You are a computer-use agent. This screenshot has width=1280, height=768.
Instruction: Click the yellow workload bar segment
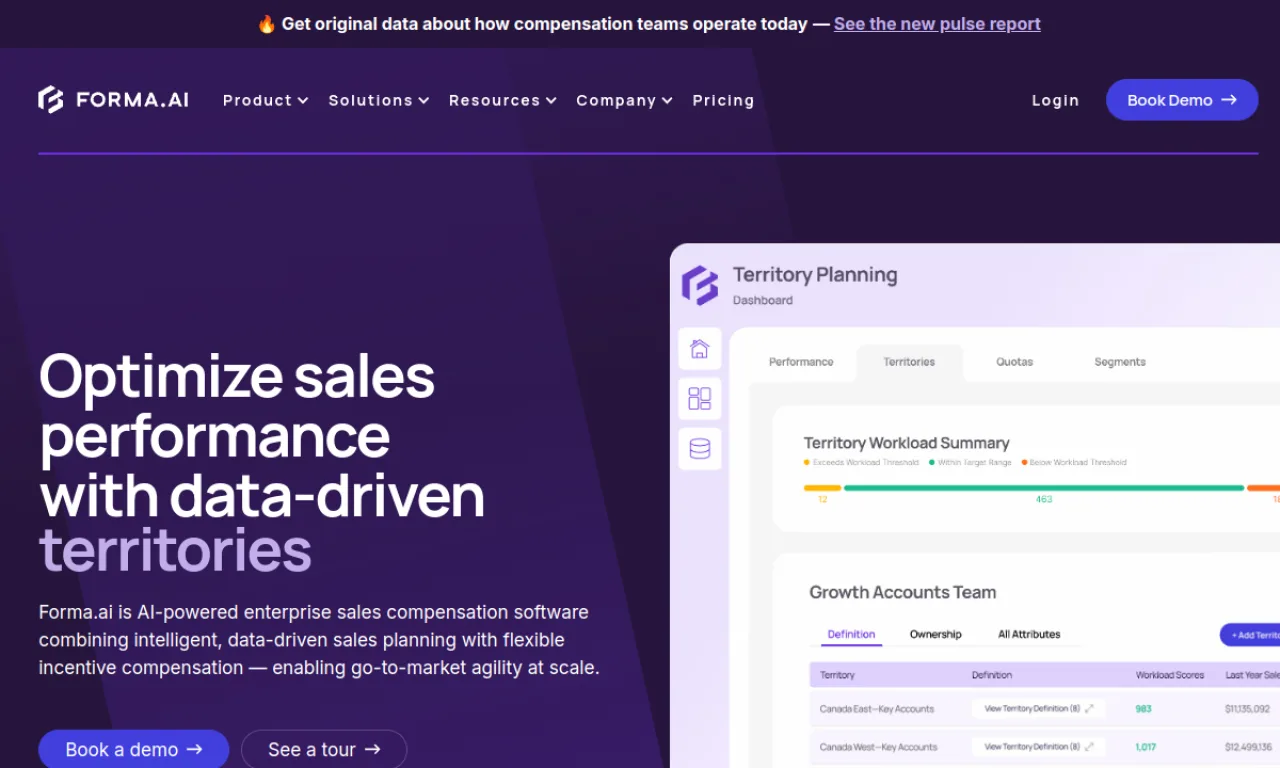[x=822, y=488]
